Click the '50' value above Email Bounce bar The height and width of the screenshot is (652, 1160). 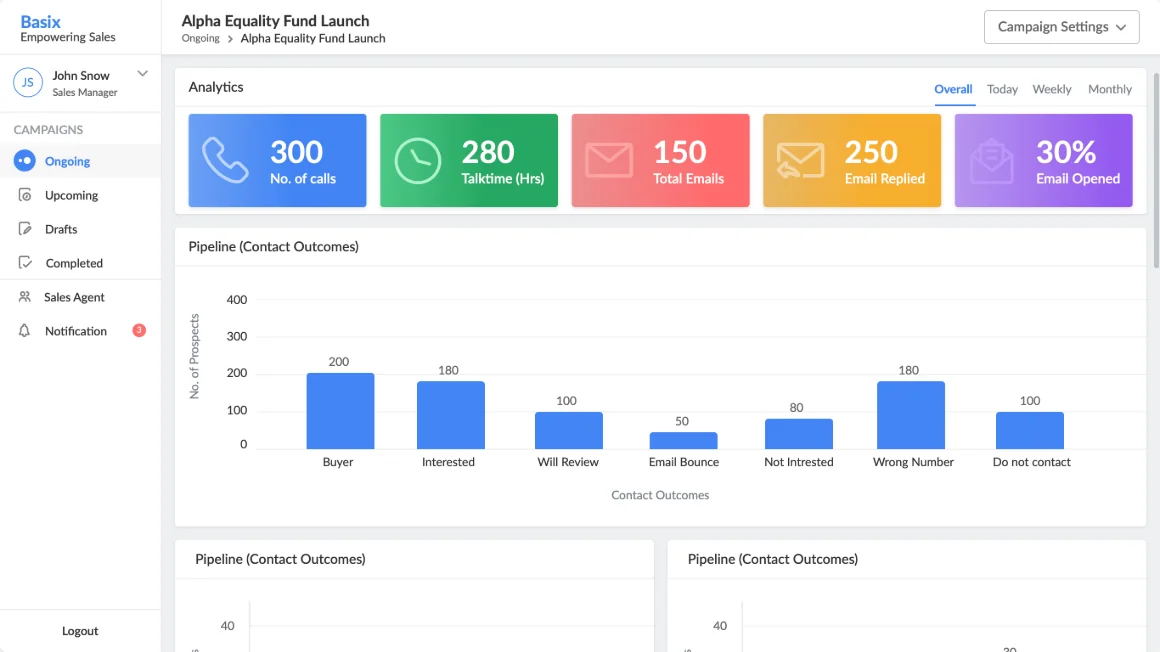(x=682, y=421)
